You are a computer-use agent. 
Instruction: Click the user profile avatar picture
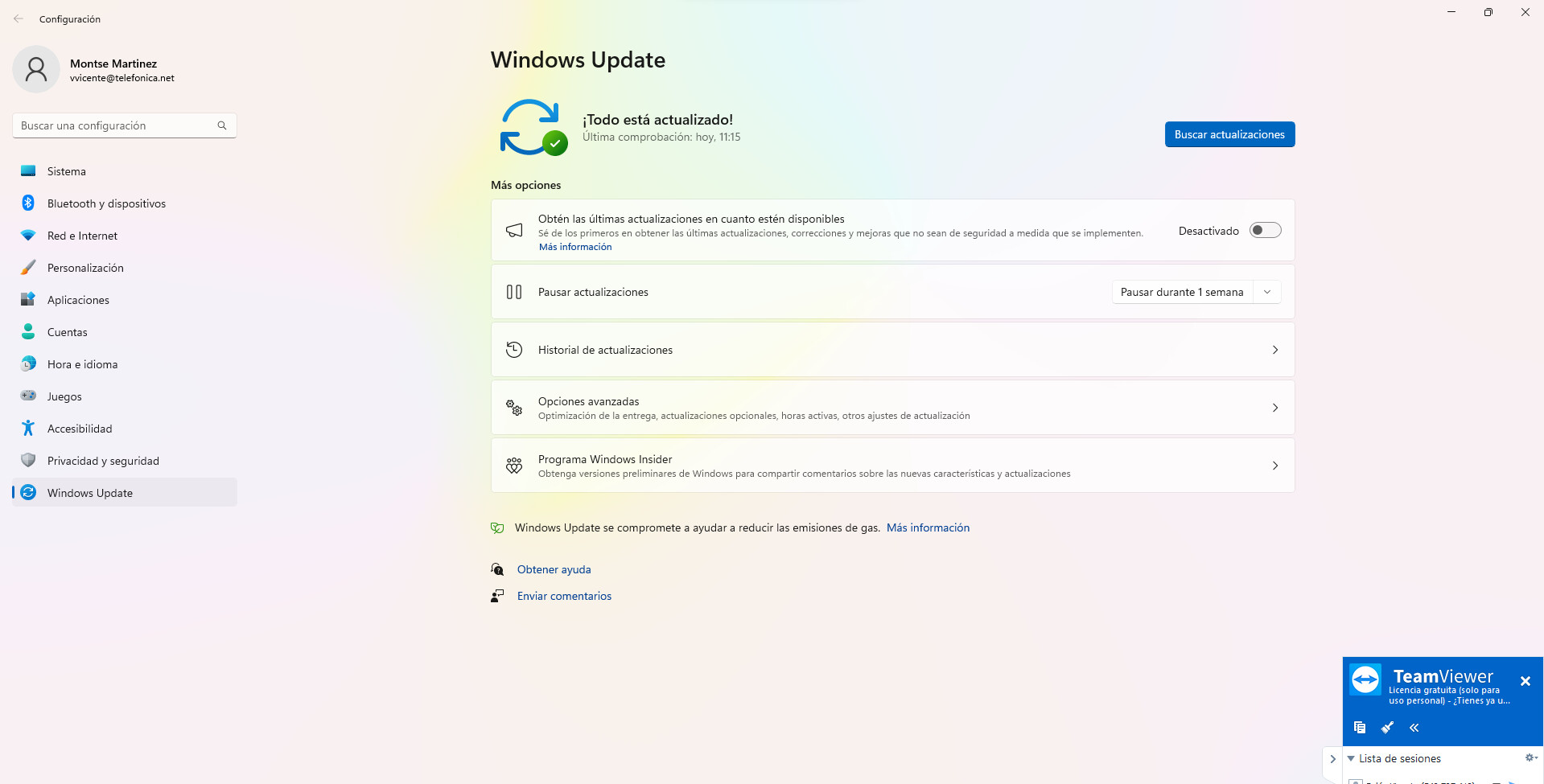[36, 69]
